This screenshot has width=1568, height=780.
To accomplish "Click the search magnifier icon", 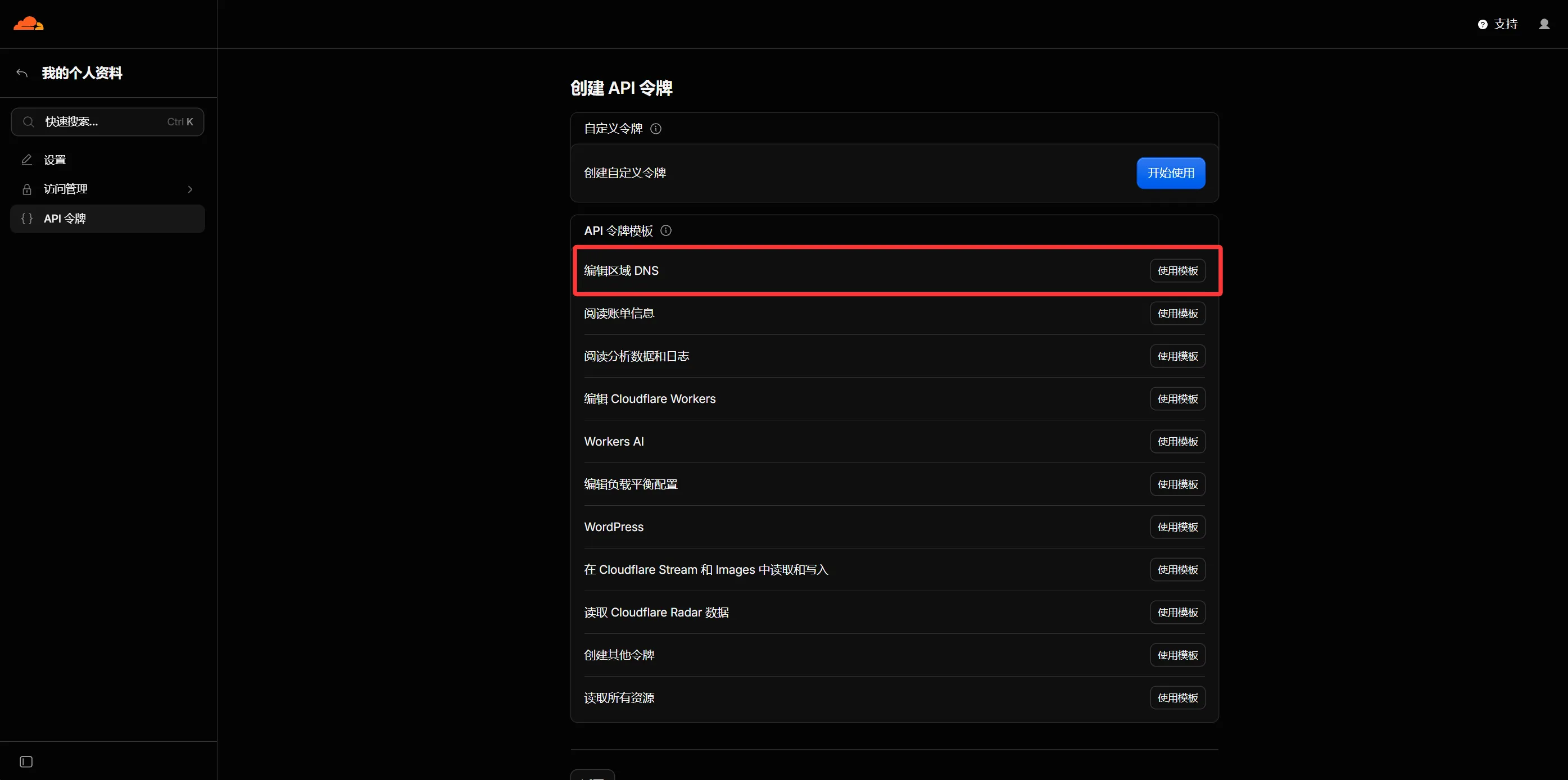I will (x=28, y=122).
